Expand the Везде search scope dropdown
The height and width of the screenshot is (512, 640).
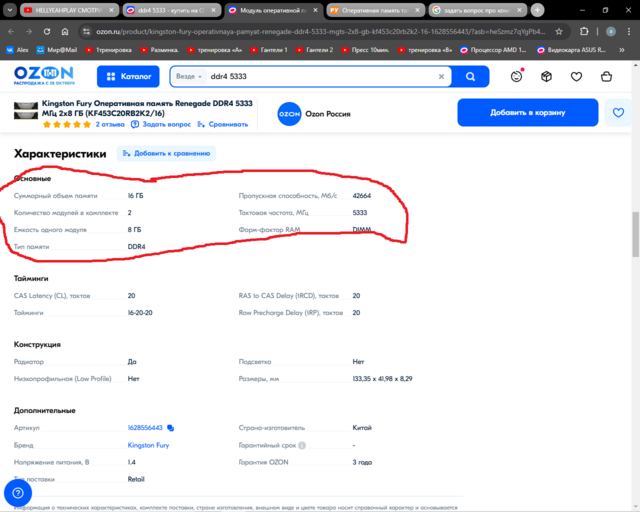189,76
